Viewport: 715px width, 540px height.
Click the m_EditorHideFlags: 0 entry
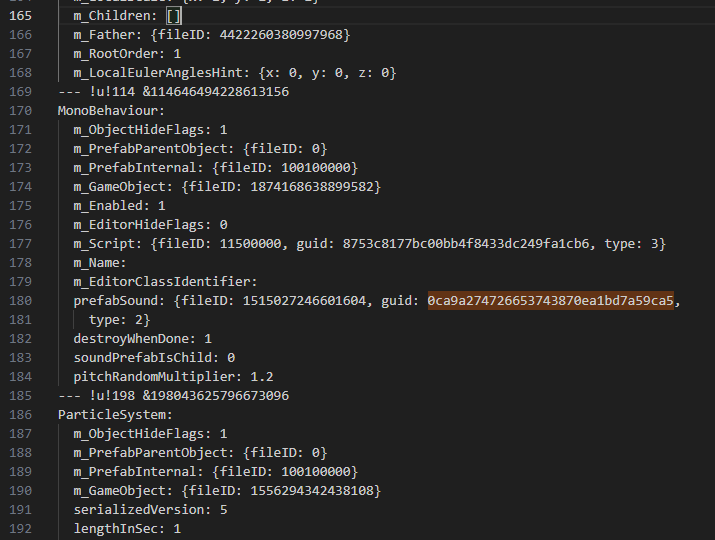[150, 225]
